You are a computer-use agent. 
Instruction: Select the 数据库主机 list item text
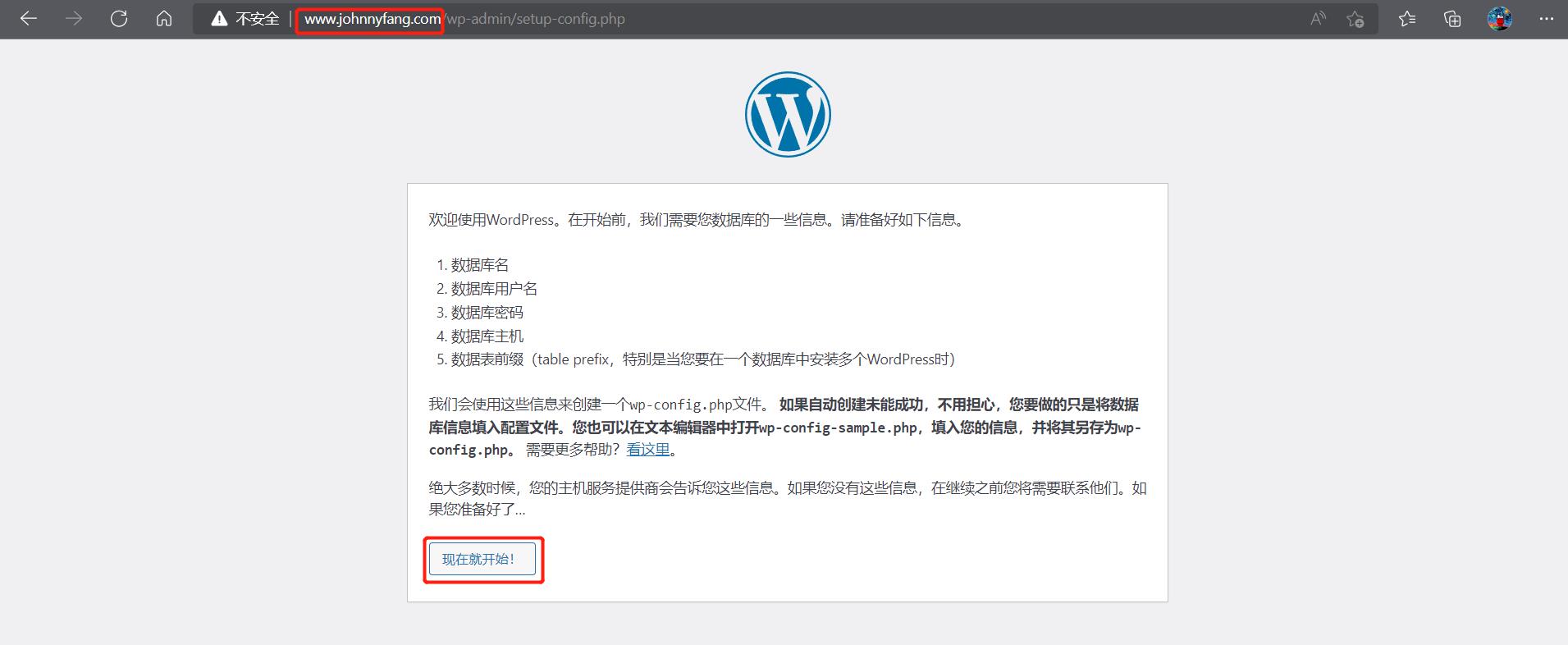click(x=487, y=336)
